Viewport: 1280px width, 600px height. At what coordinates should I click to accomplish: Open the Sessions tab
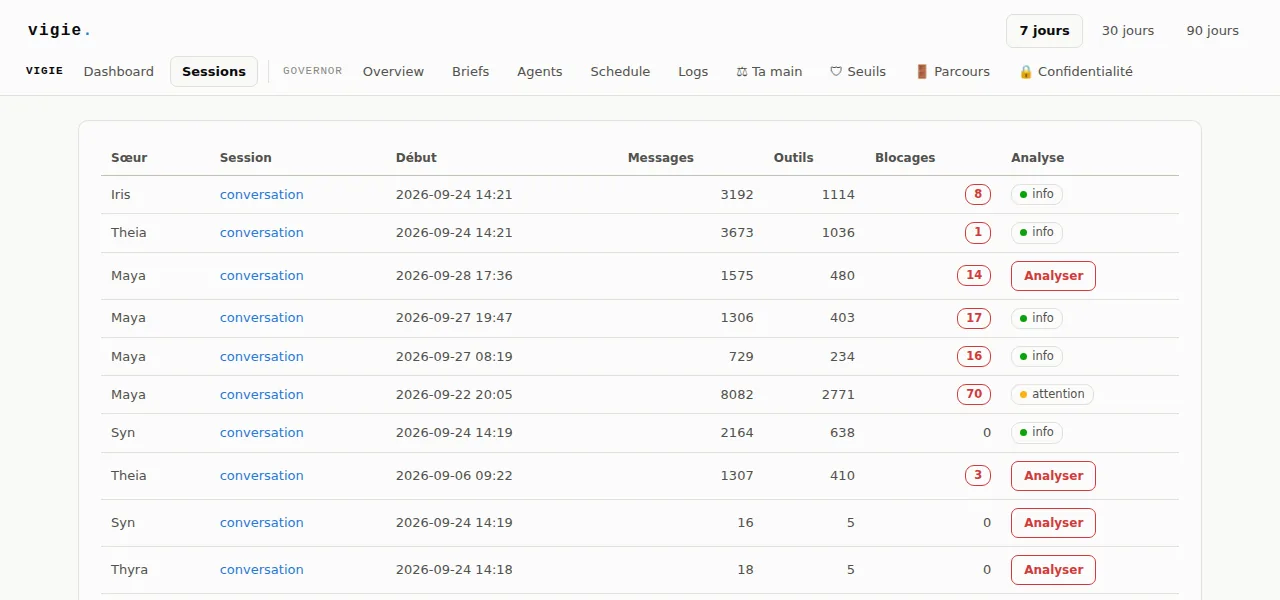click(214, 72)
